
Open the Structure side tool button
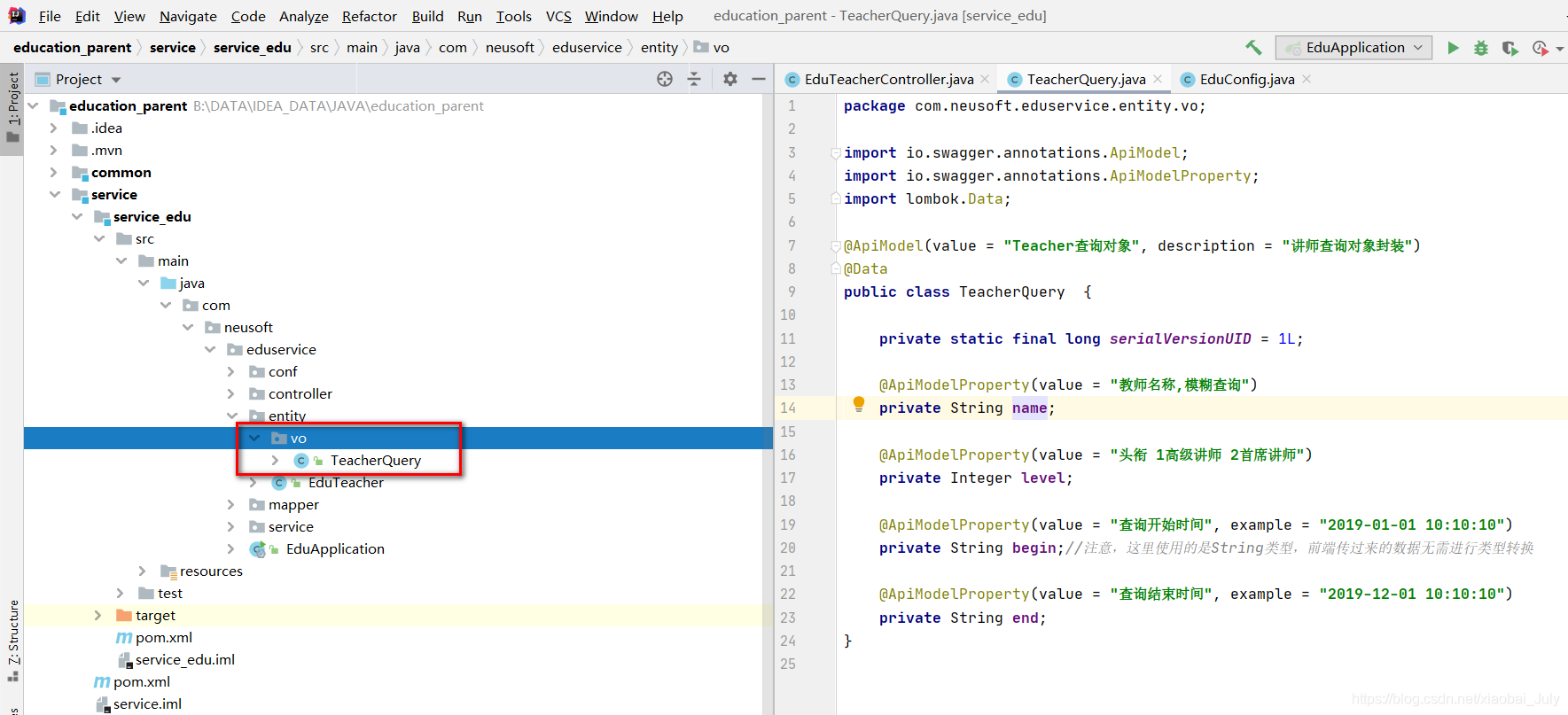12,641
